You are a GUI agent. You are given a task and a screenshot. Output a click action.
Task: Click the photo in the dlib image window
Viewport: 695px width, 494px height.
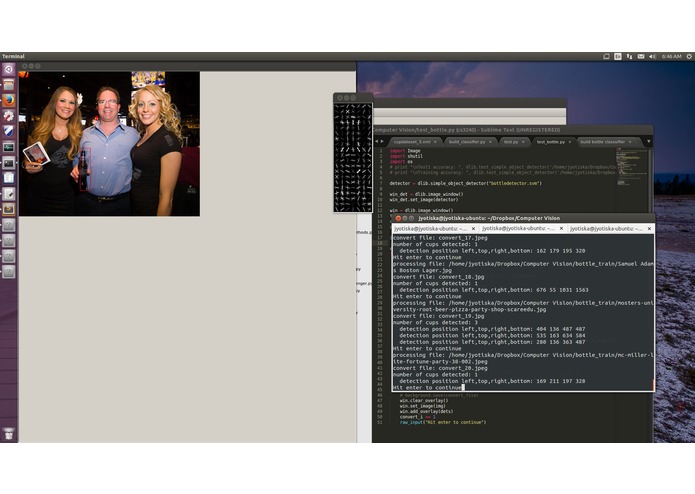(x=109, y=144)
